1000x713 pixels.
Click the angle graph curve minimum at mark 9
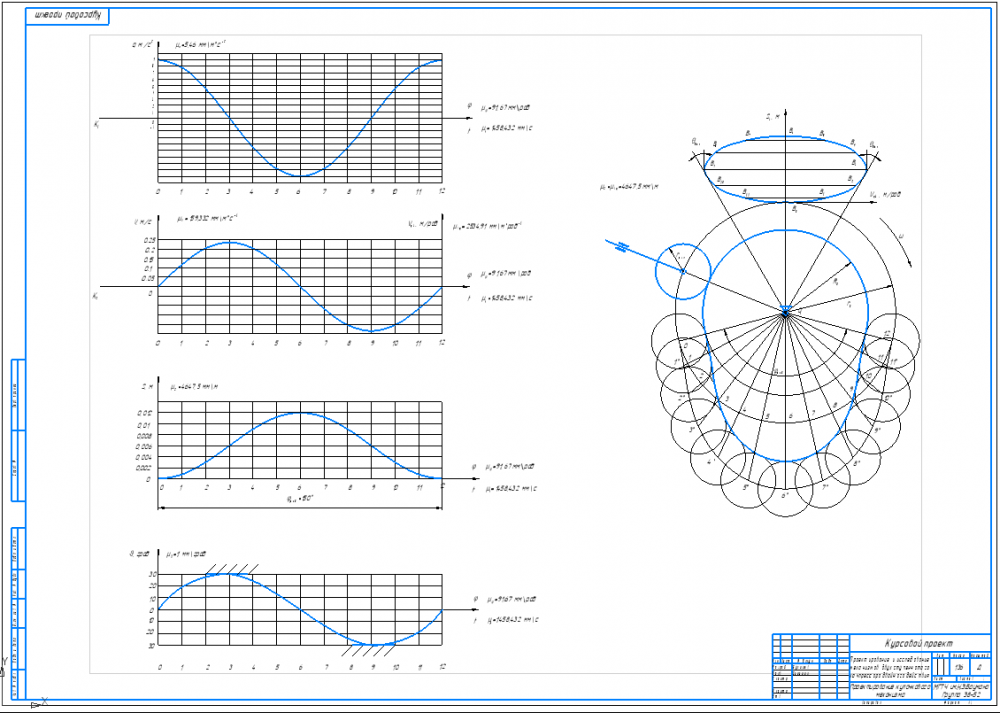pos(371,645)
